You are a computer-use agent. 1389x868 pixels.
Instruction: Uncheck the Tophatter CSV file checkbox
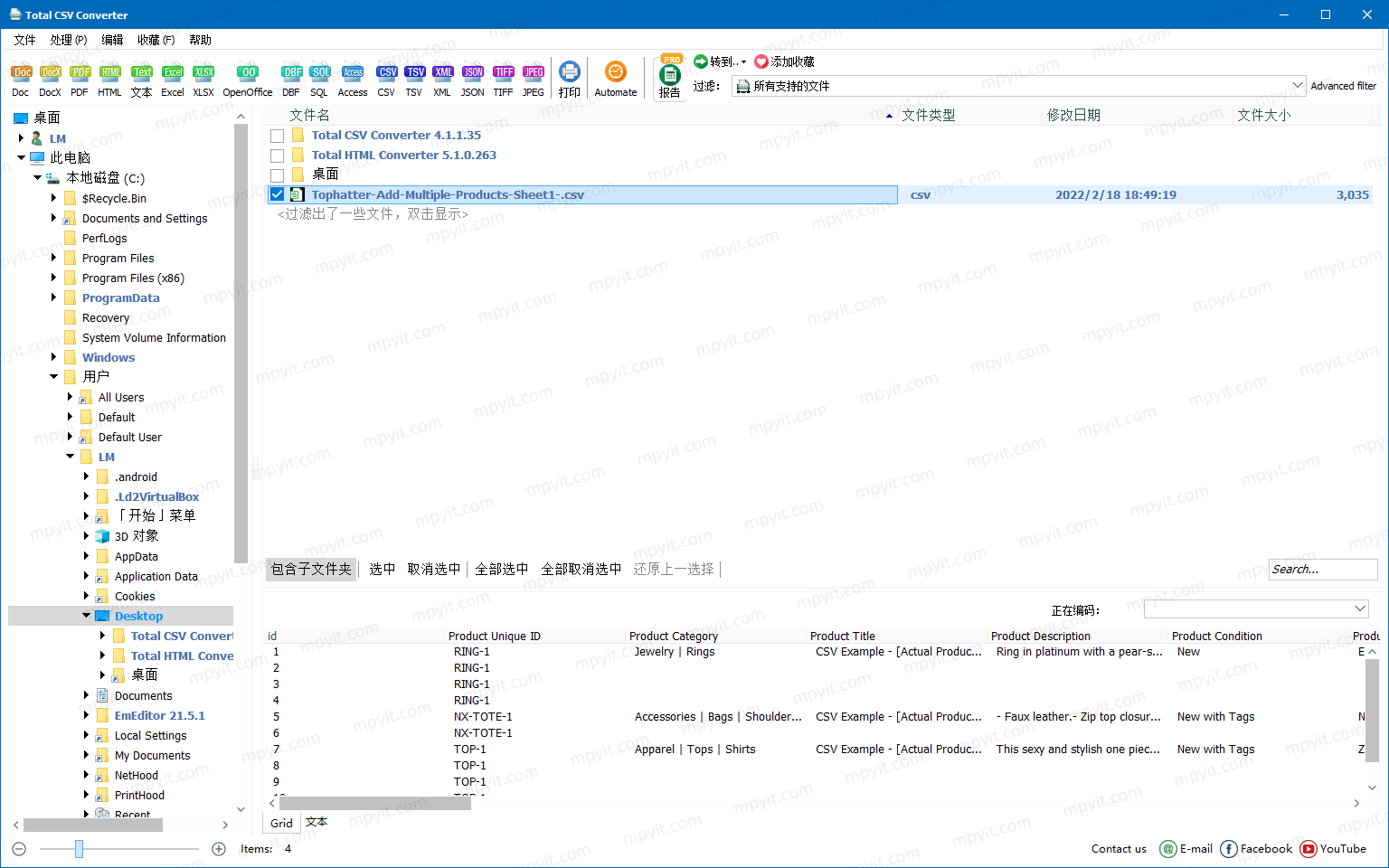point(278,194)
